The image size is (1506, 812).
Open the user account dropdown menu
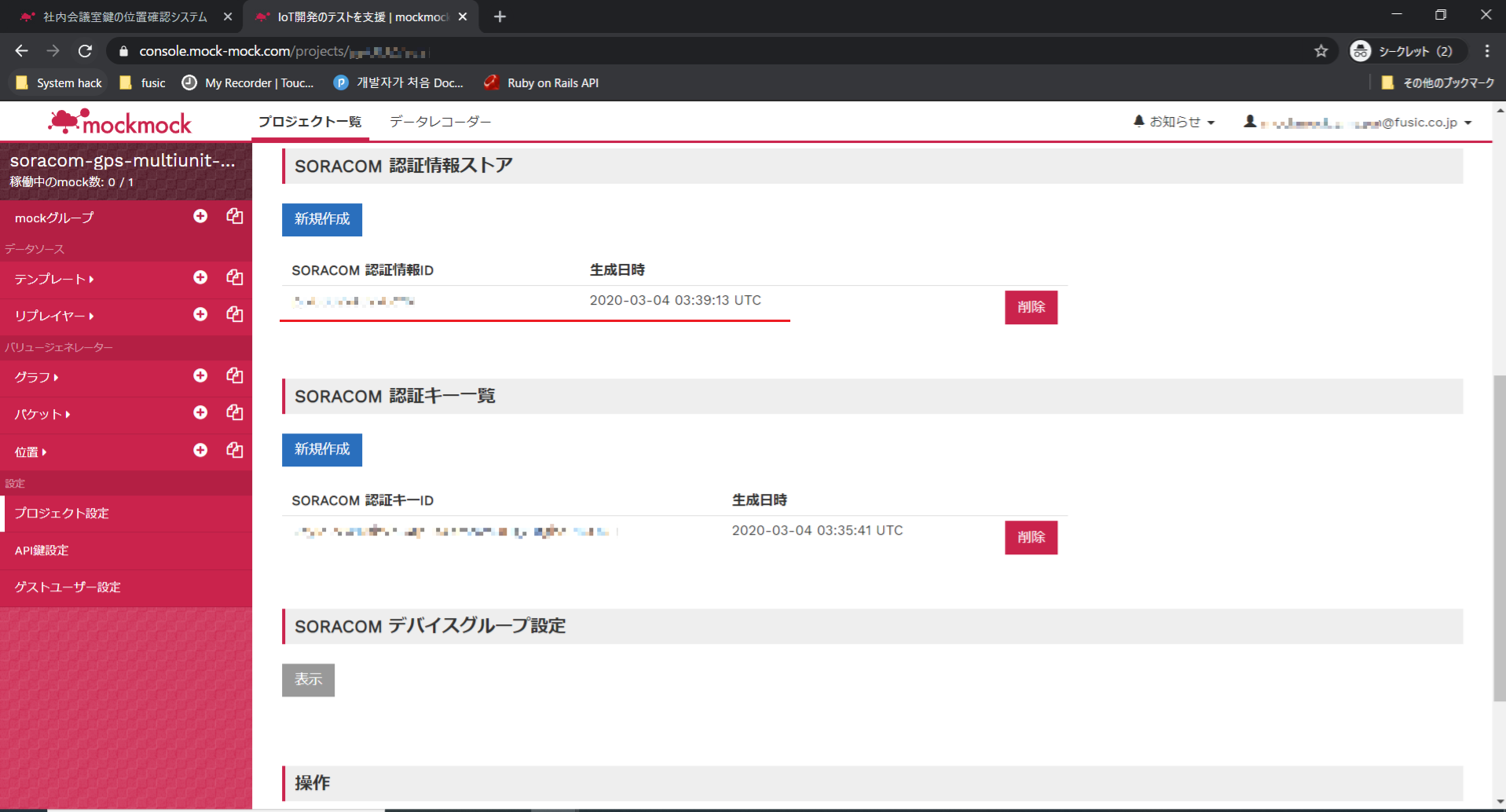(x=1358, y=123)
